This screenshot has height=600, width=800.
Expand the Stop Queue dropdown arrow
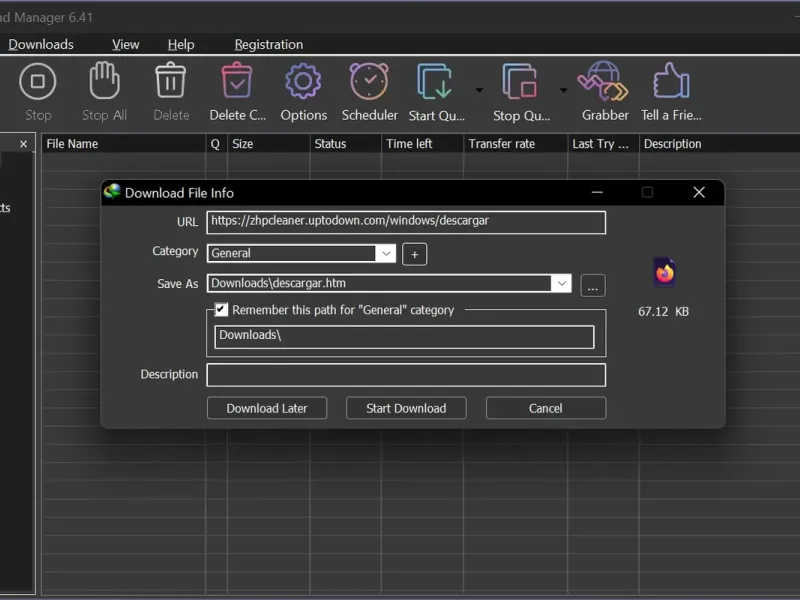click(x=563, y=90)
